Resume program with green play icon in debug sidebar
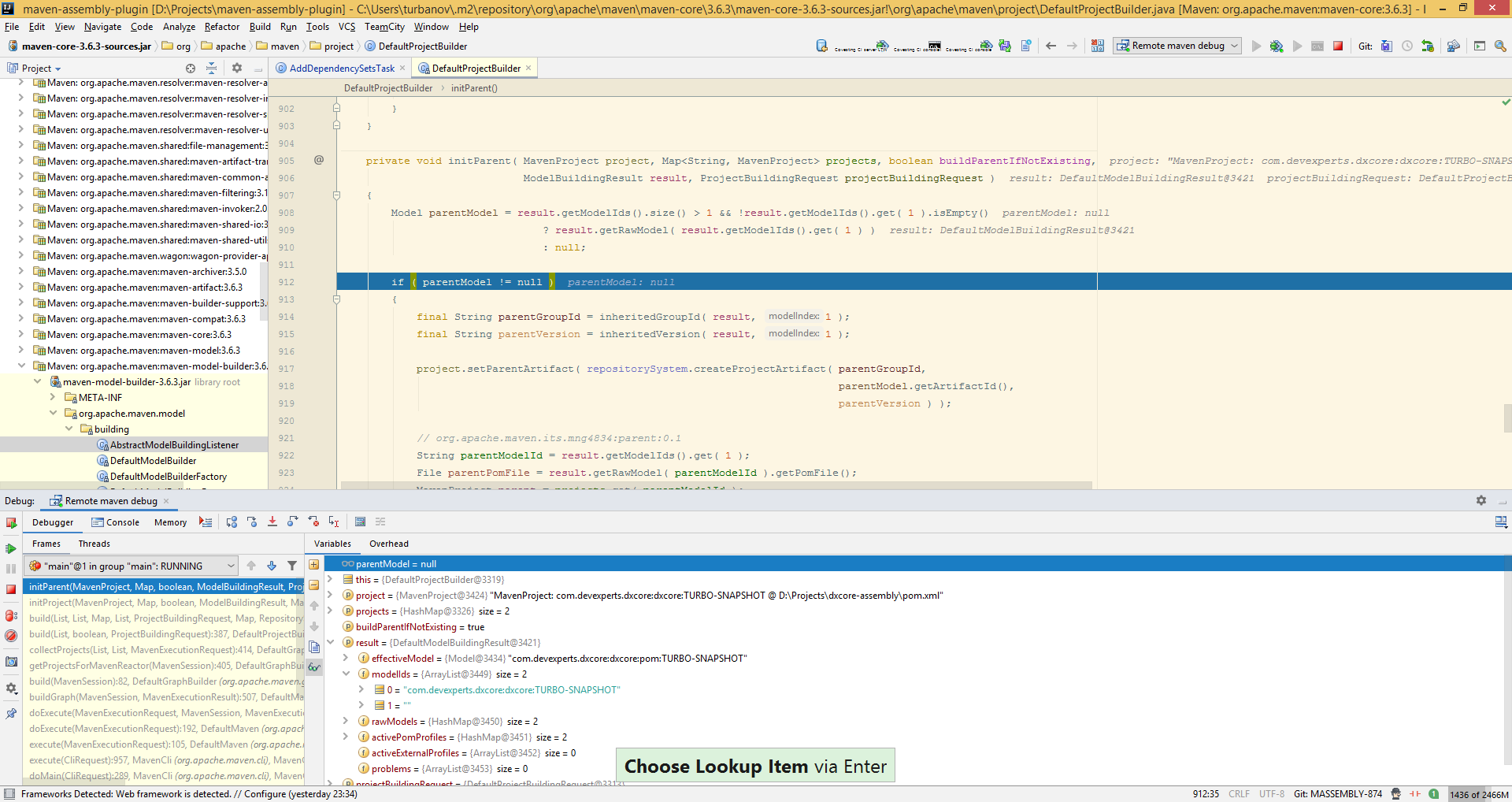The image size is (1512, 802). pos(11,548)
